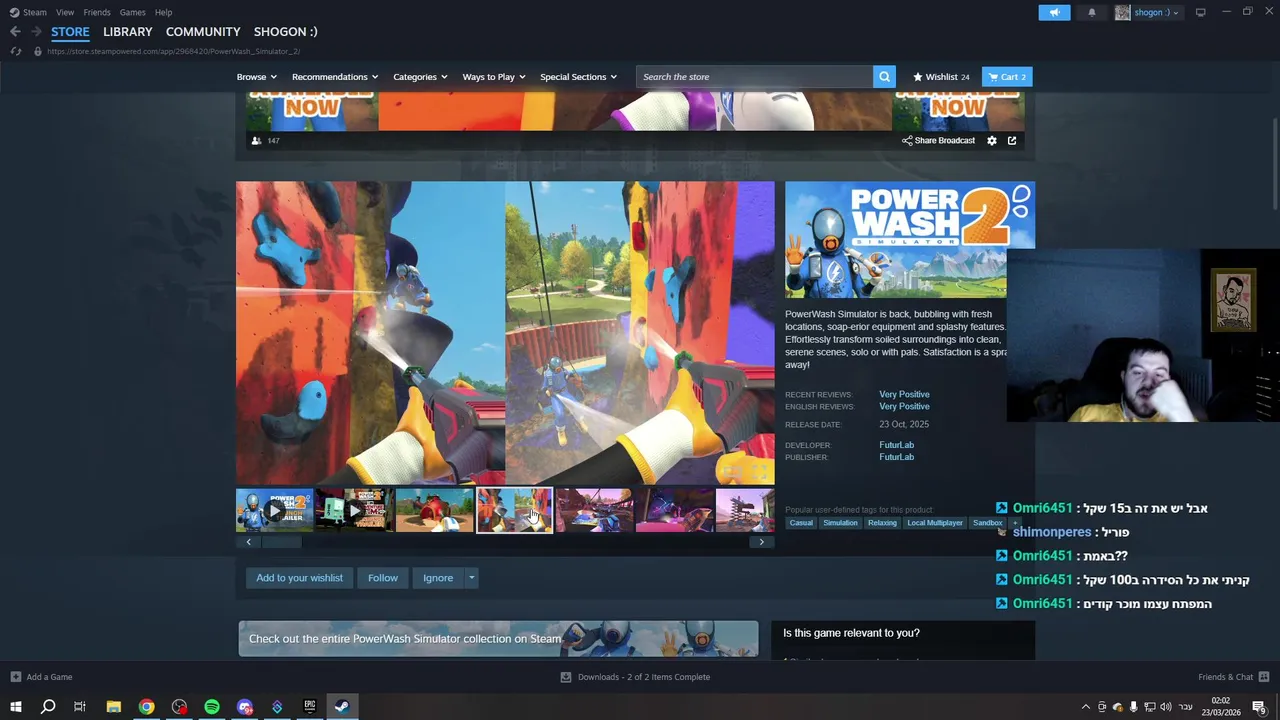The width and height of the screenshot is (1280, 720).
Task: Open the View menu
Action: point(65,12)
